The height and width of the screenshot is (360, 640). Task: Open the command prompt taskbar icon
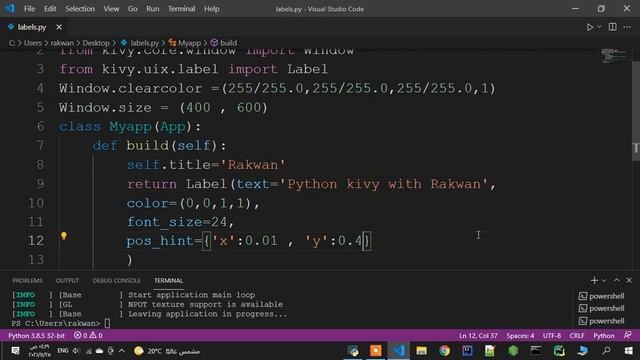pos(536,351)
